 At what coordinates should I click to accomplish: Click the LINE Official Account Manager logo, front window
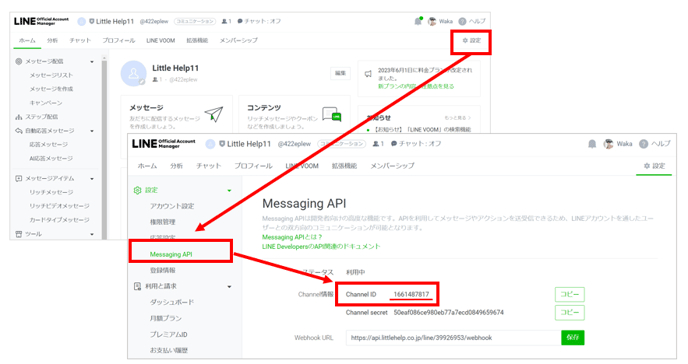164,144
